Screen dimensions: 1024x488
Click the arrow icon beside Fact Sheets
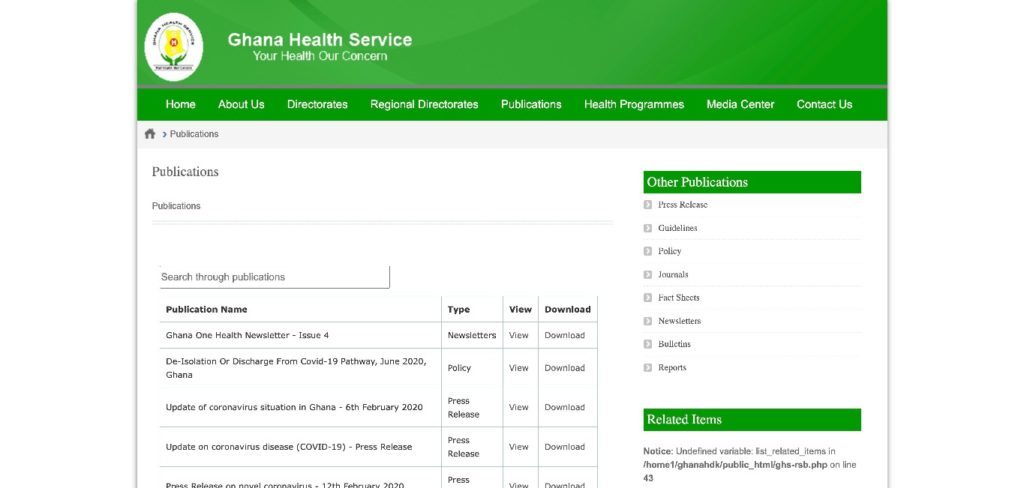point(648,298)
